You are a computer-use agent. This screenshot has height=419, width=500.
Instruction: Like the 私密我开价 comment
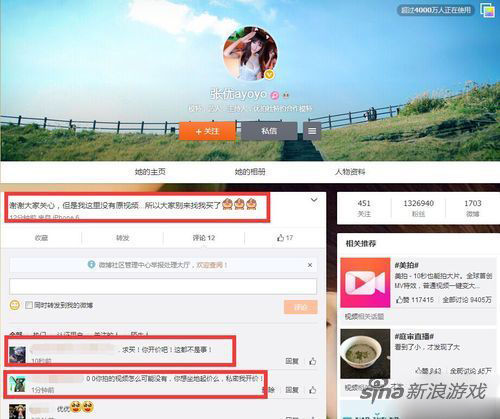[x=313, y=390]
